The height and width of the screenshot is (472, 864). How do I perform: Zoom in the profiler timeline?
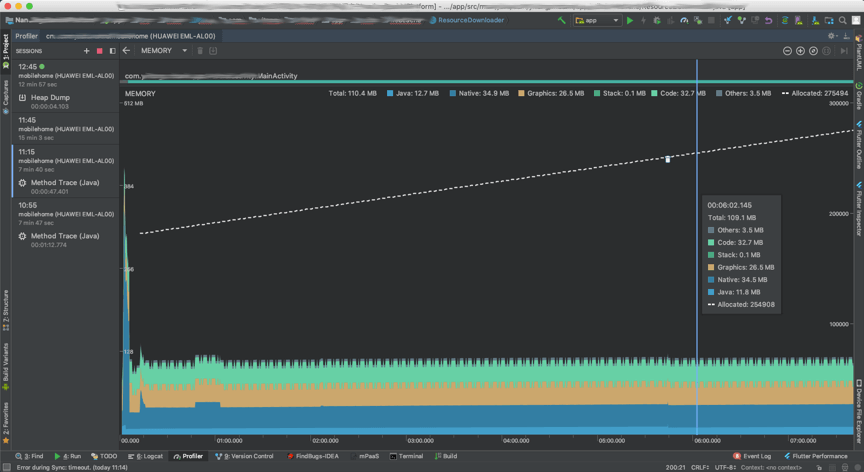pyautogui.click(x=800, y=51)
